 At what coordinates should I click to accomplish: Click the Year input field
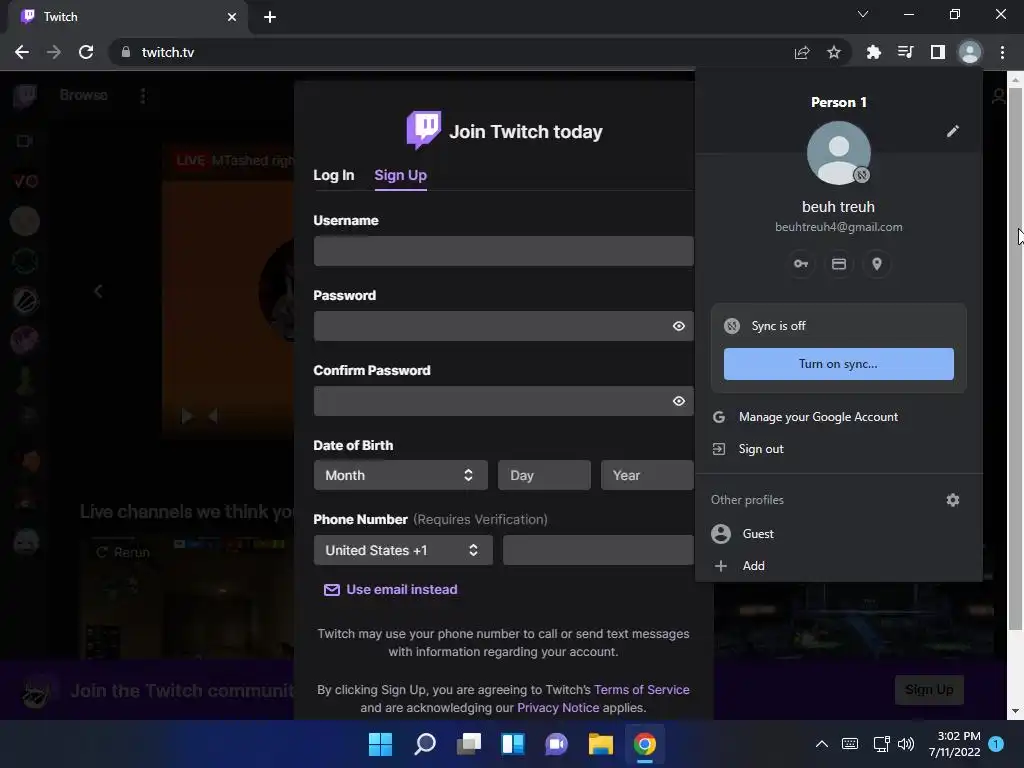click(647, 475)
